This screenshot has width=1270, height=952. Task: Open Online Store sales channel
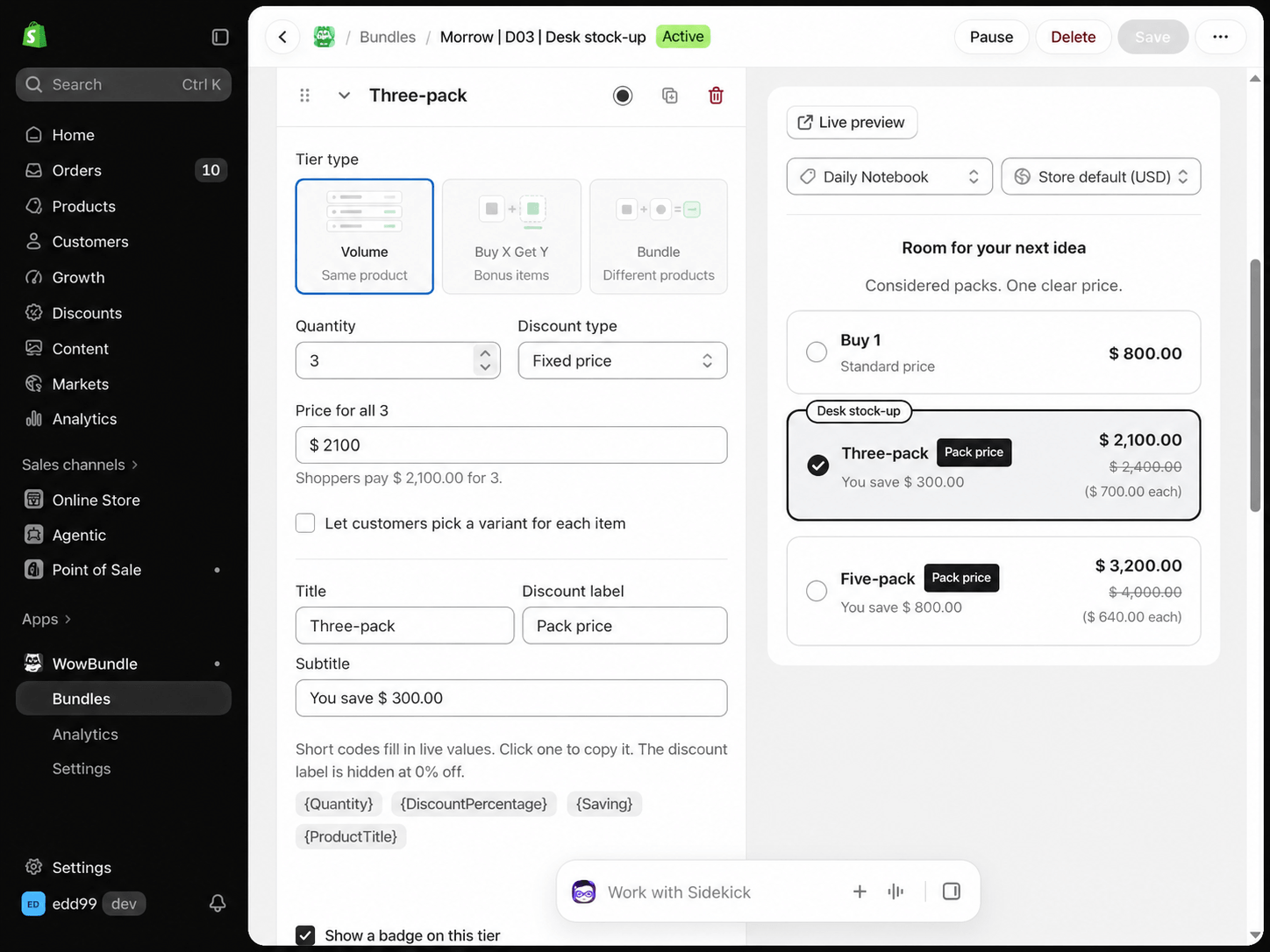(124, 500)
